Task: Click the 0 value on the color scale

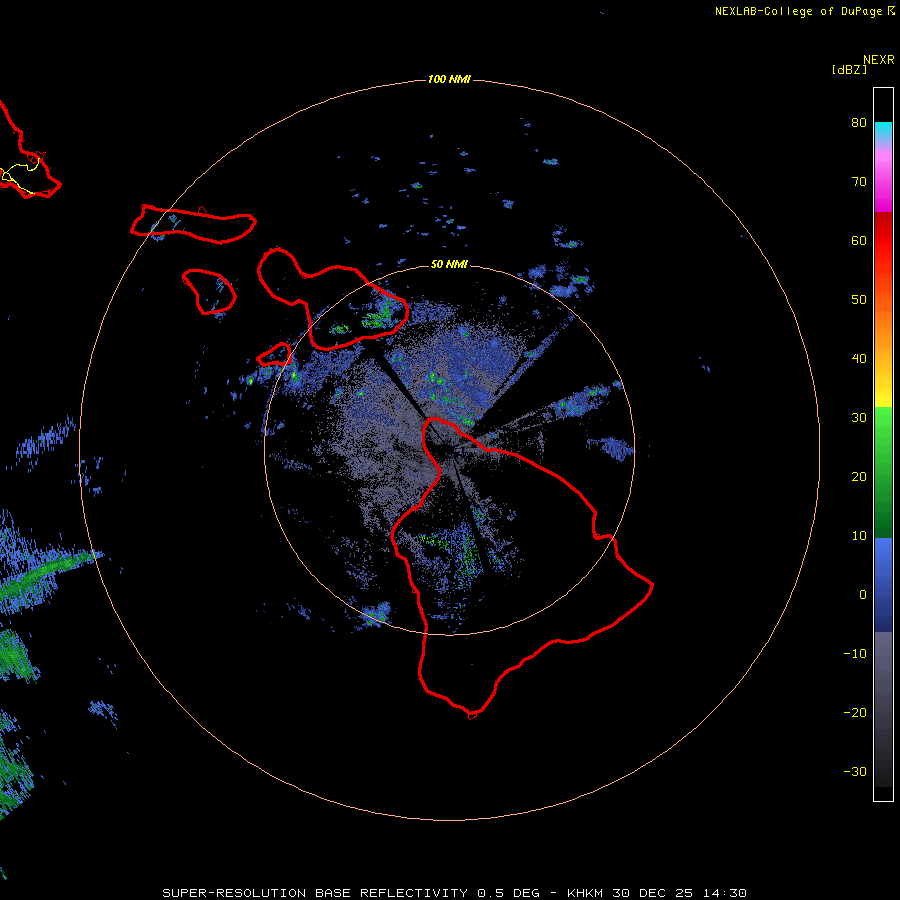Action: pos(863,595)
